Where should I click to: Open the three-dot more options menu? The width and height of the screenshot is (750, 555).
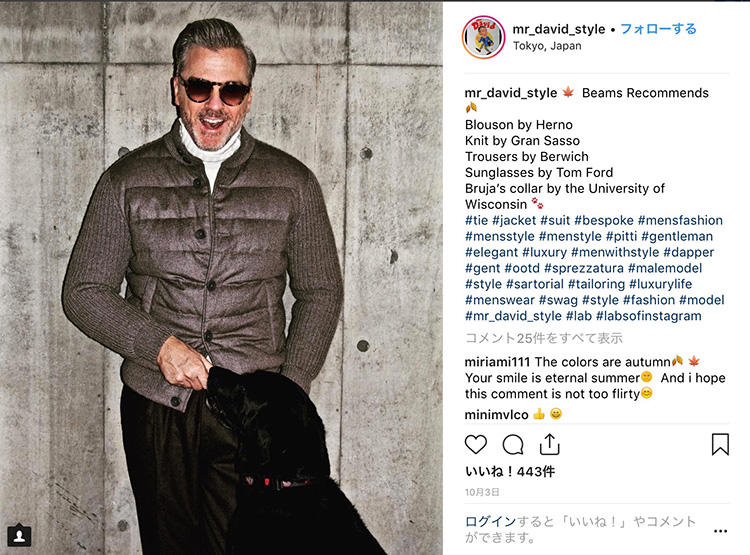(x=720, y=531)
